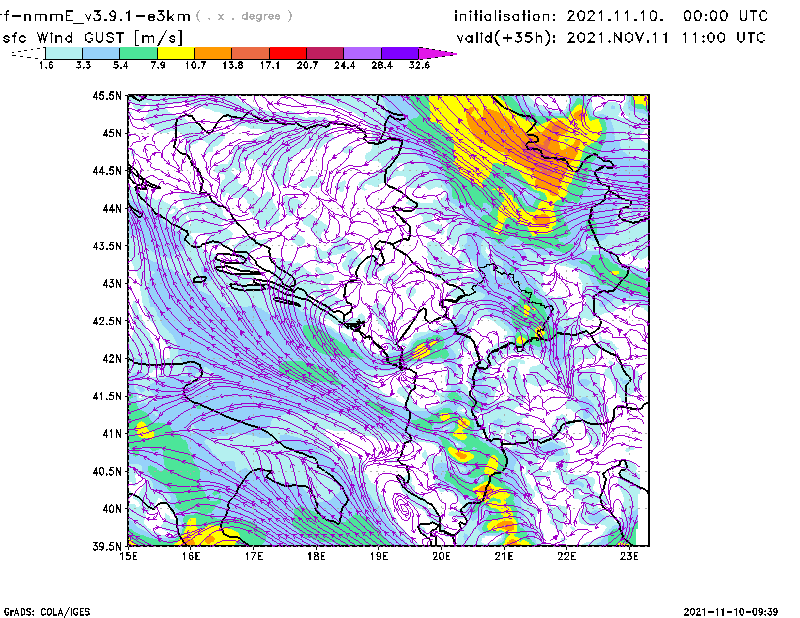Click the 16E longitude label
This screenshot has width=800, height=618.
191,556
